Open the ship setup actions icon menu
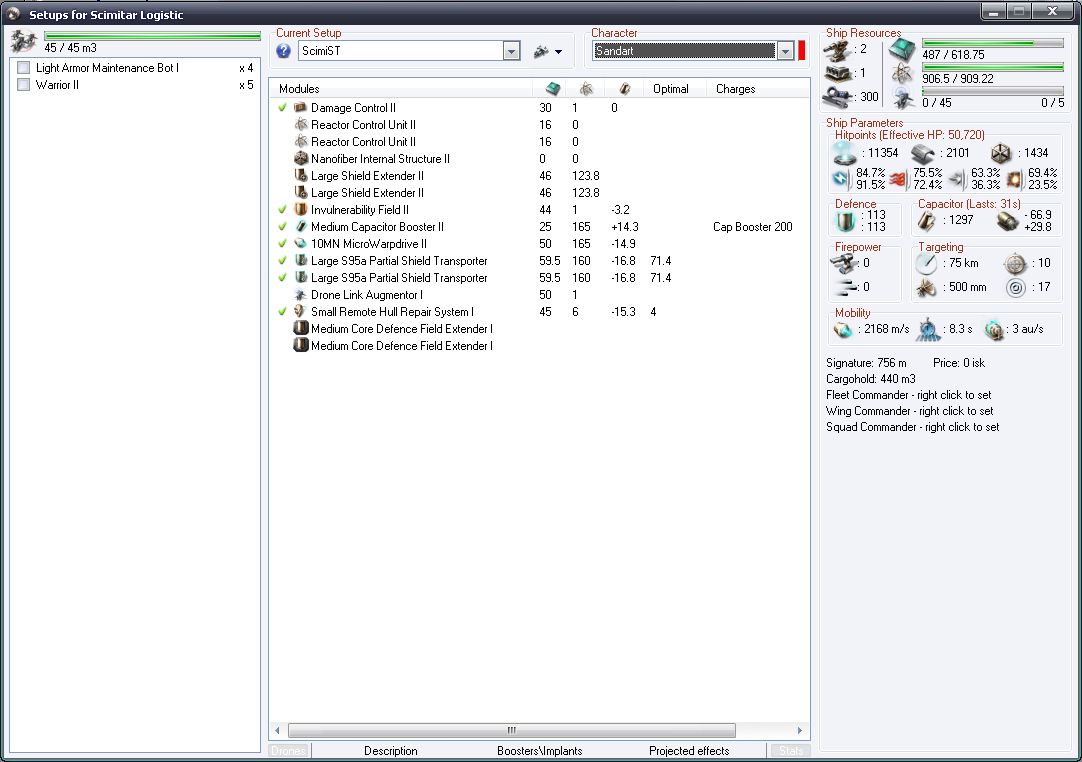This screenshot has height=762, width=1082. click(542, 52)
